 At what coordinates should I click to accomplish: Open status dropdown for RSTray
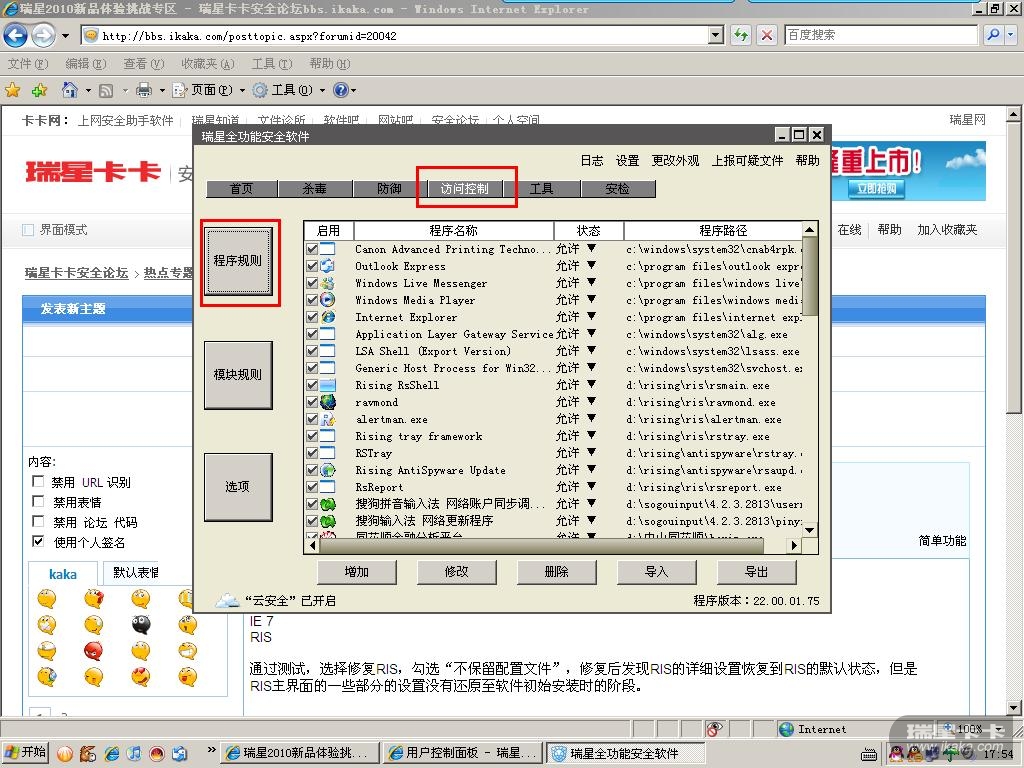point(591,452)
